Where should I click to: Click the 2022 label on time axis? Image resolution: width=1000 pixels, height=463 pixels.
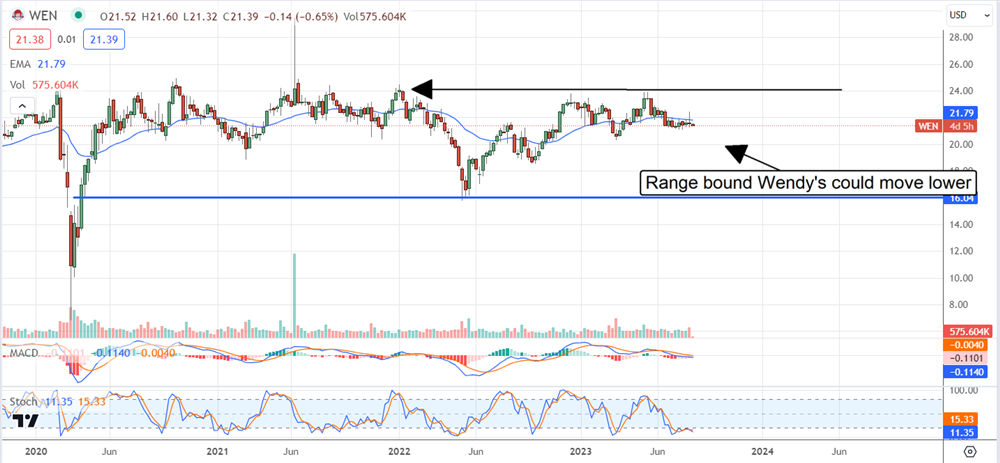(398, 451)
